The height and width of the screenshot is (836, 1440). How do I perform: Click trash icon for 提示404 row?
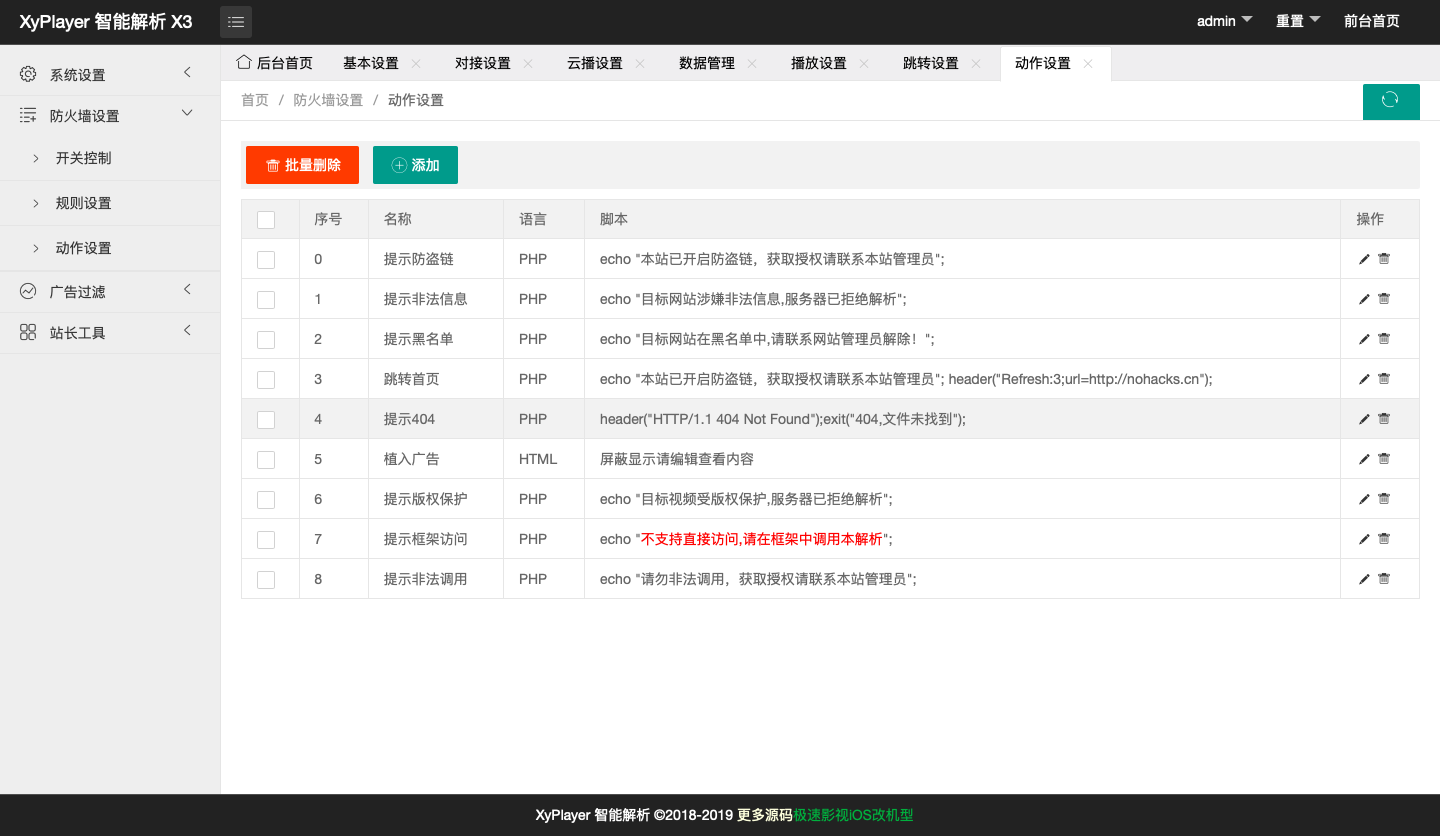1384,419
